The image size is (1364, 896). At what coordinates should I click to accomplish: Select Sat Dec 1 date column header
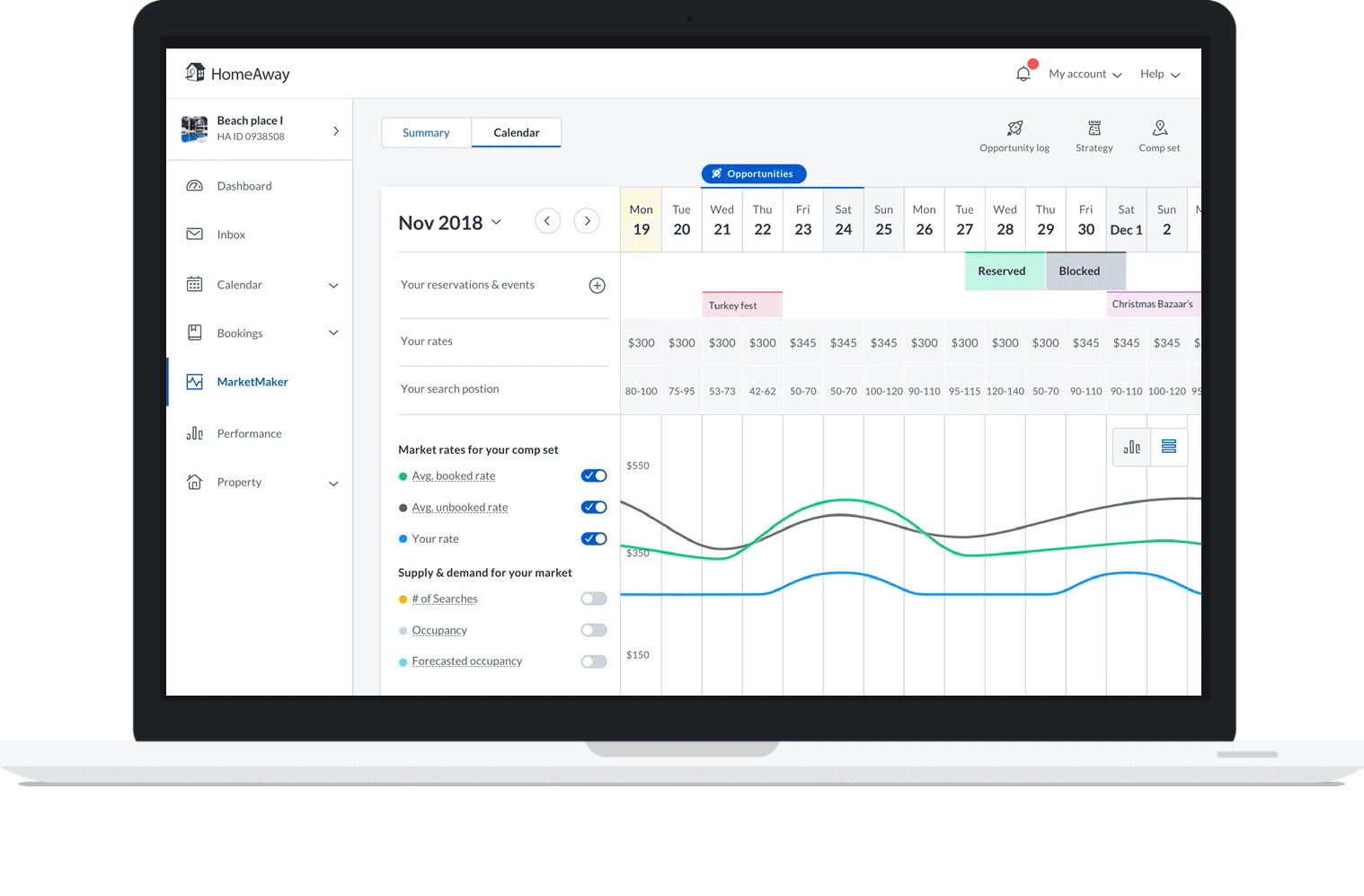[1127, 219]
